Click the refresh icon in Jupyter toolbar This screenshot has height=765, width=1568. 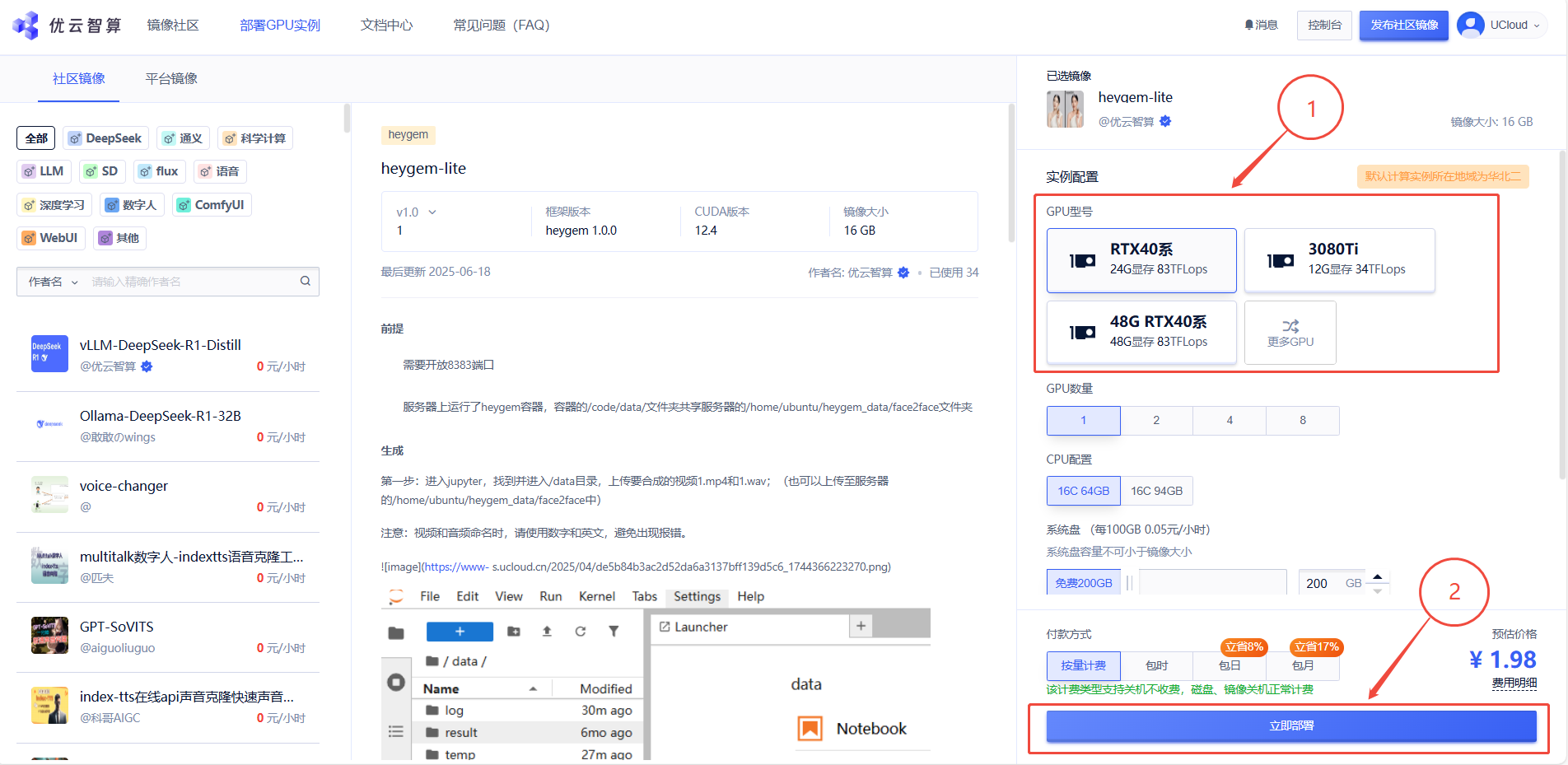tap(581, 632)
